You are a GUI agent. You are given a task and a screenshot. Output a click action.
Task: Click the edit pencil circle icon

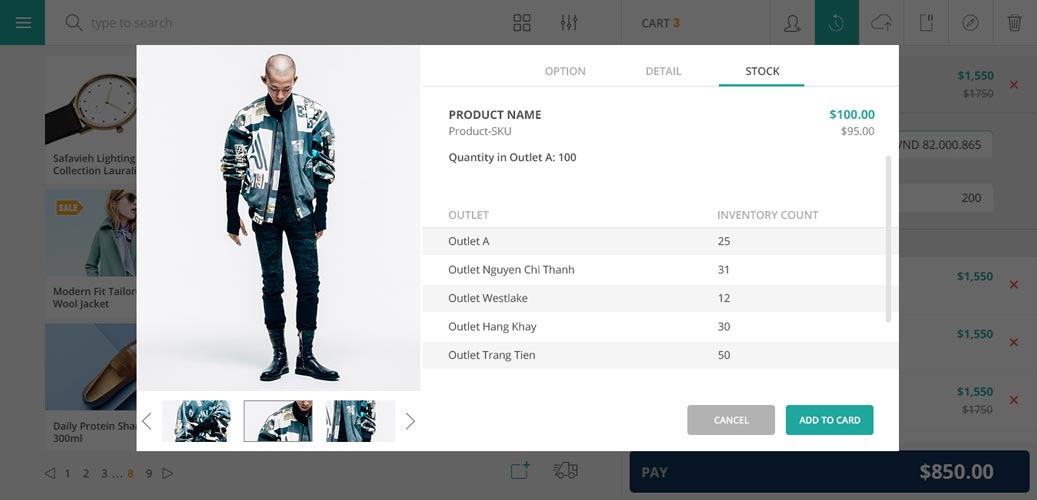click(x=970, y=22)
